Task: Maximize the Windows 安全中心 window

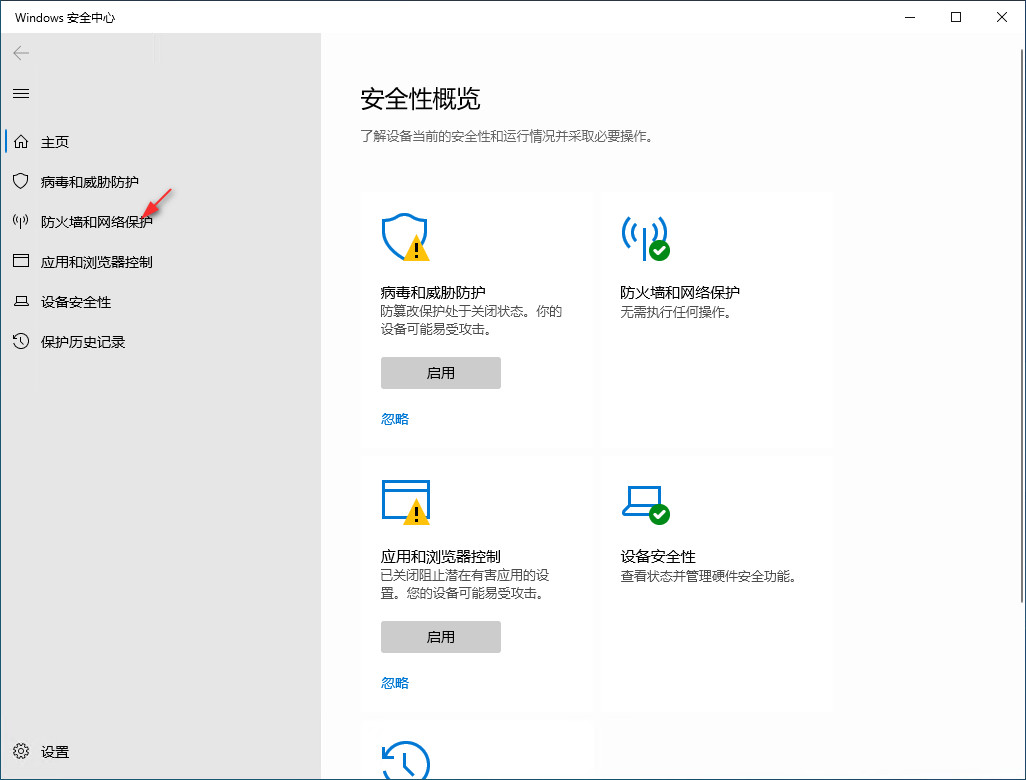Action: pyautogui.click(x=955, y=17)
